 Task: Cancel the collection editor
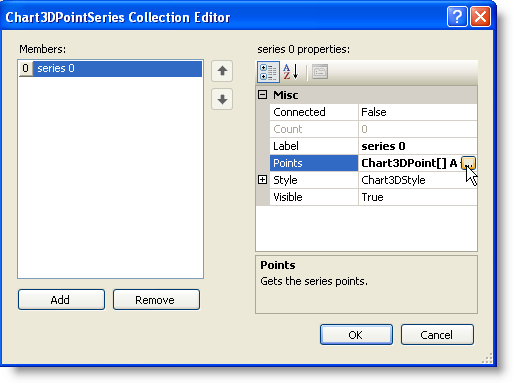pos(437,335)
